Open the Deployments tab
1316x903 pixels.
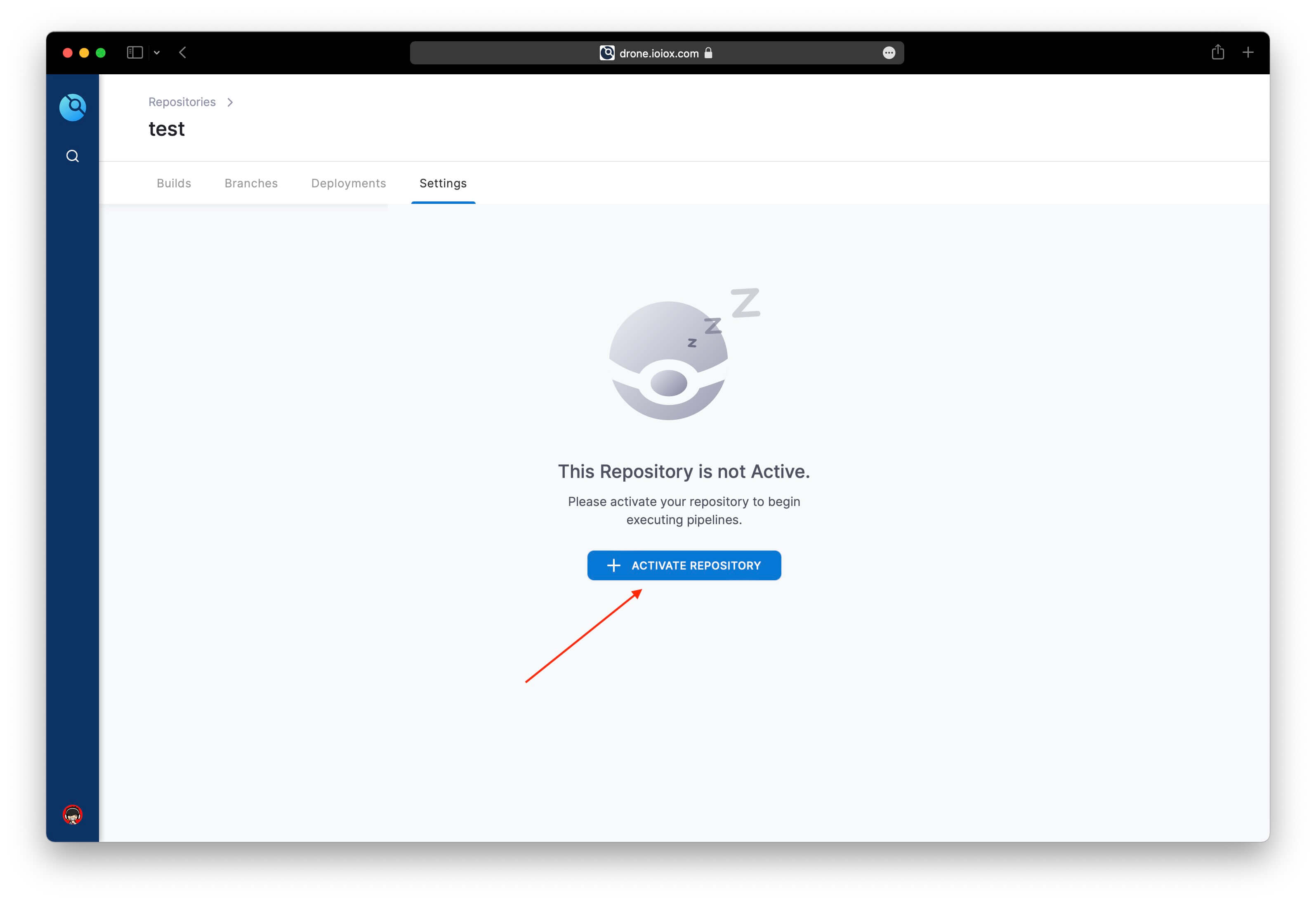(348, 183)
